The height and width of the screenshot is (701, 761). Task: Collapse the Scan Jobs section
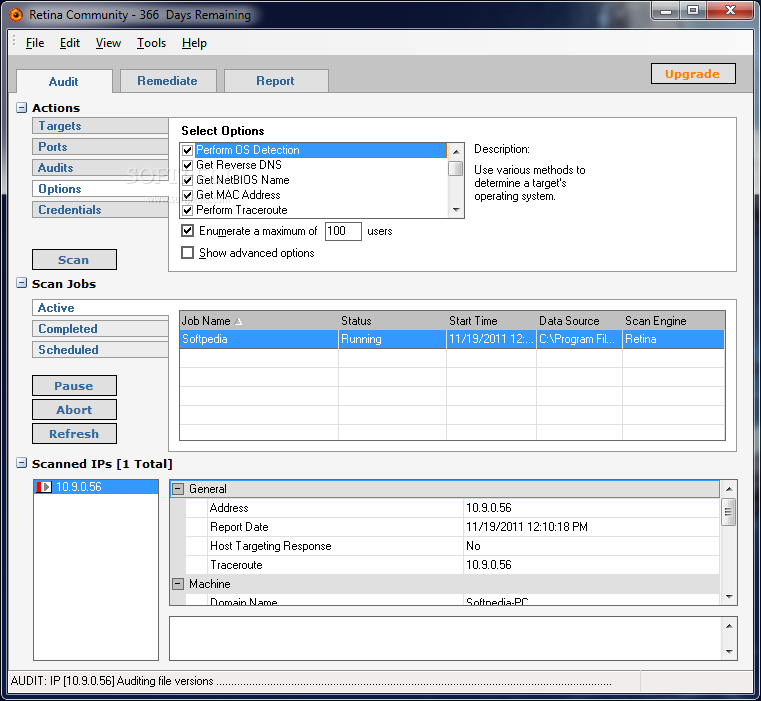coord(21,283)
